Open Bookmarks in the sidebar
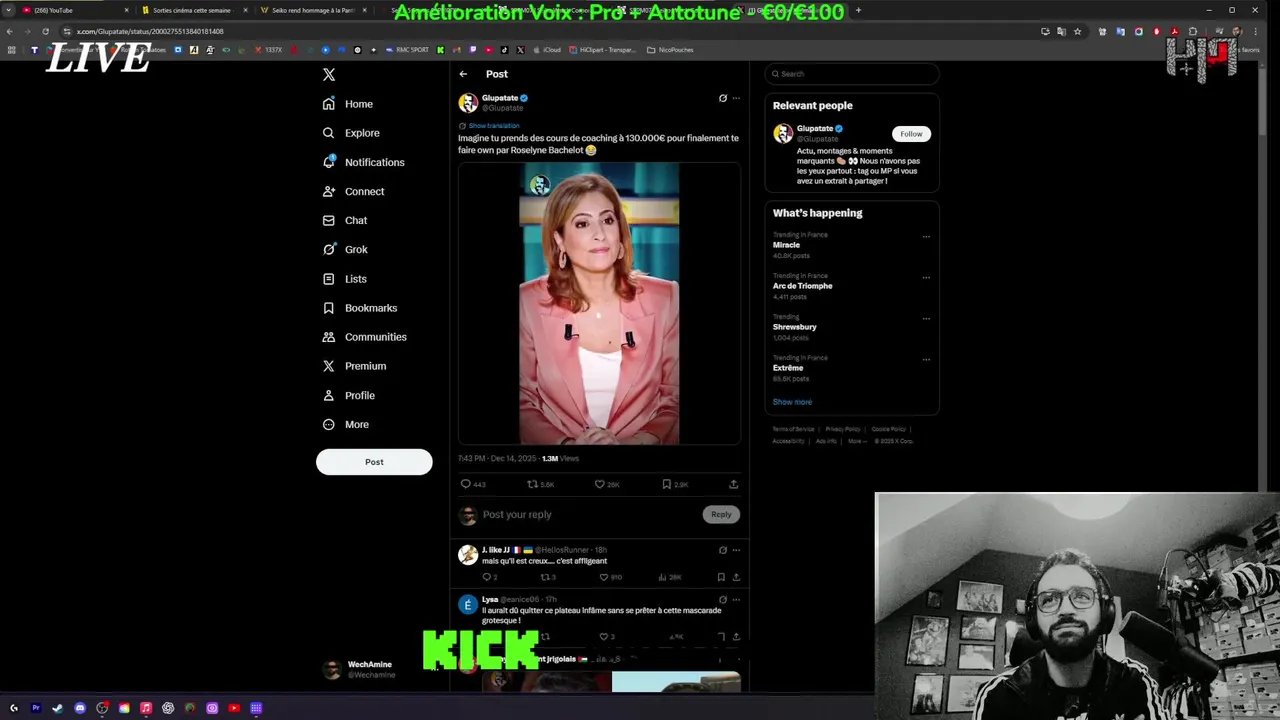The height and width of the screenshot is (720, 1280). [x=360, y=308]
